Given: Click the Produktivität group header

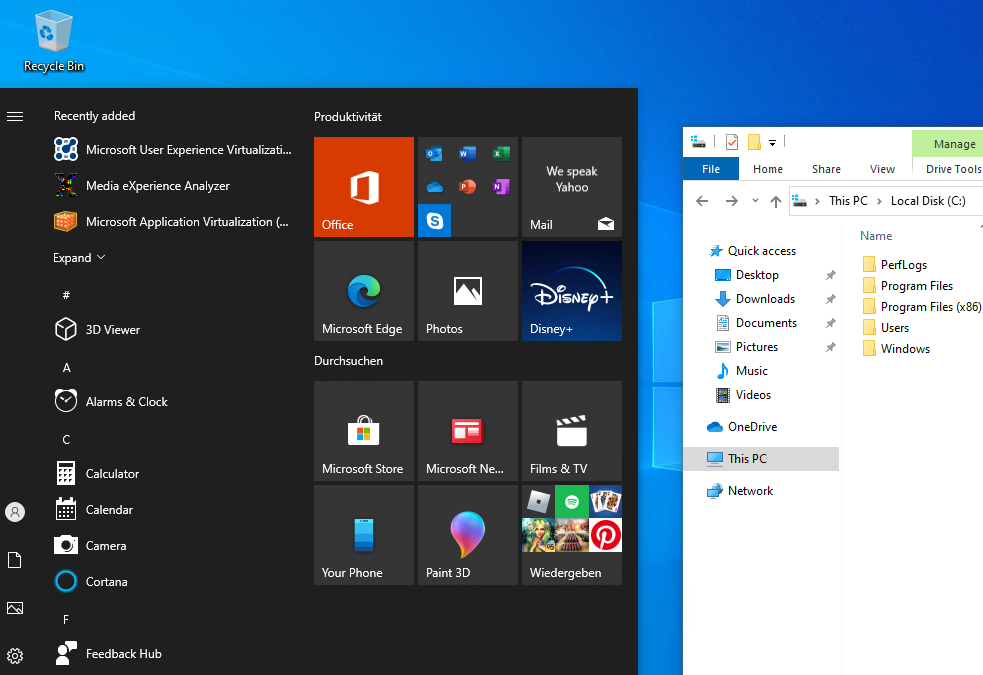Looking at the screenshot, I should tap(348, 117).
